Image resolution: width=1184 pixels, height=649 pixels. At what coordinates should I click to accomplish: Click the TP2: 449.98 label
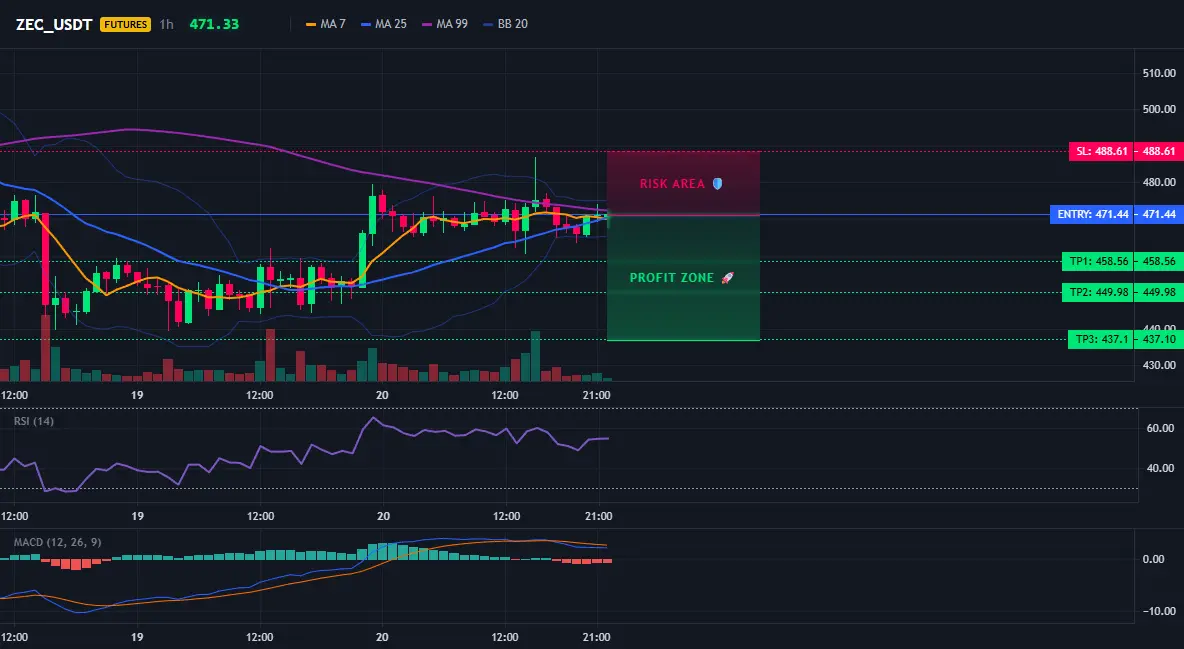tap(1097, 292)
